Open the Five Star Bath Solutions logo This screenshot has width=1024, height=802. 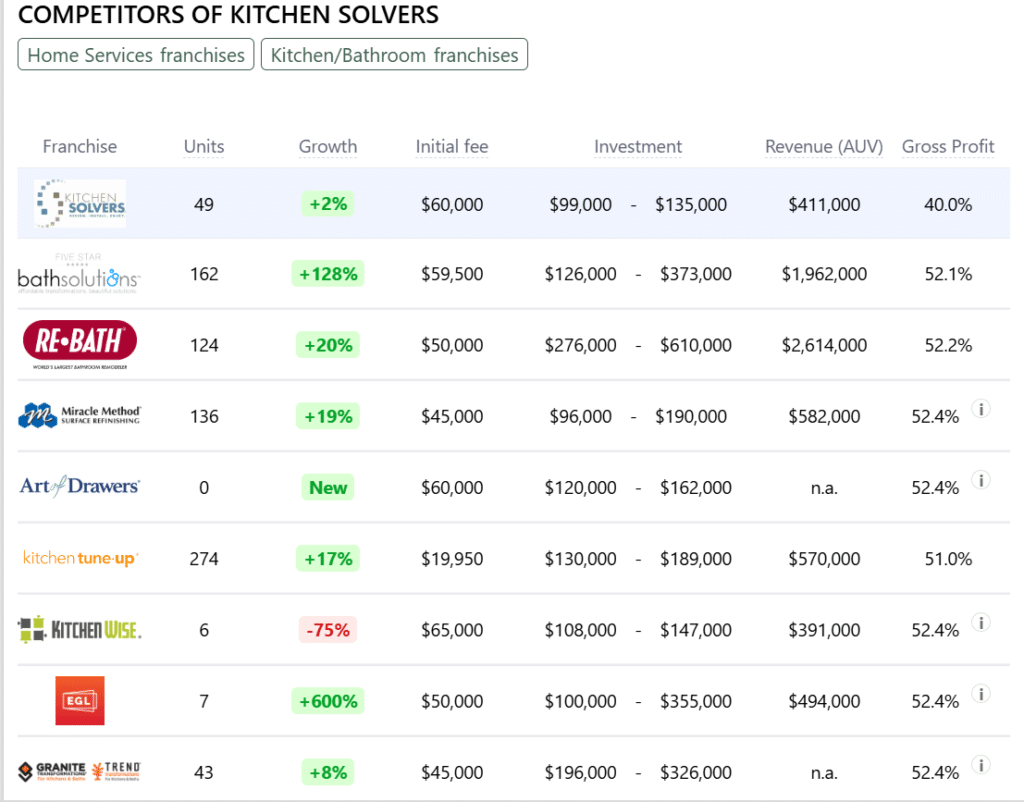point(78,274)
